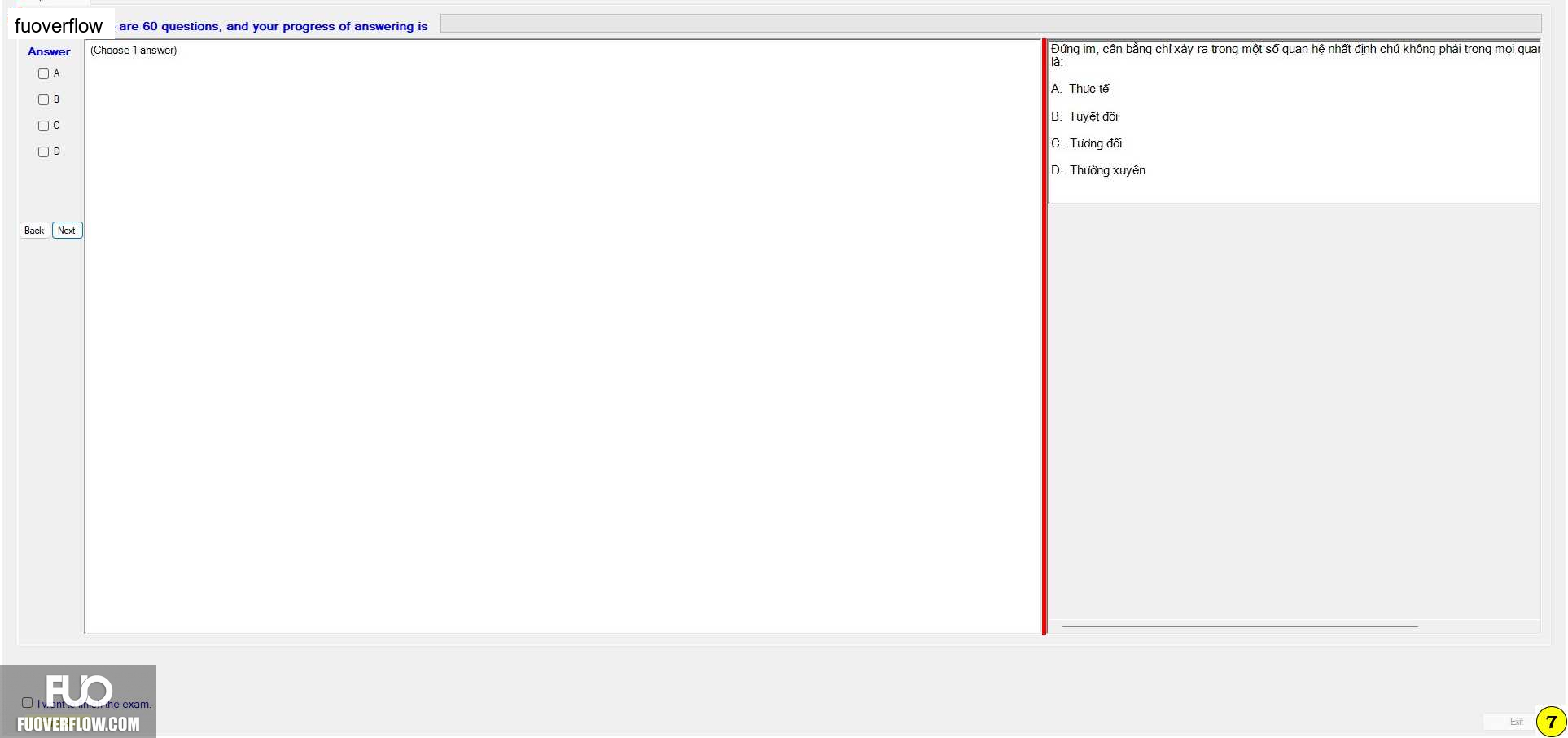
Task: Click the '(Choose 1 answer)' instruction text
Action: tap(134, 51)
